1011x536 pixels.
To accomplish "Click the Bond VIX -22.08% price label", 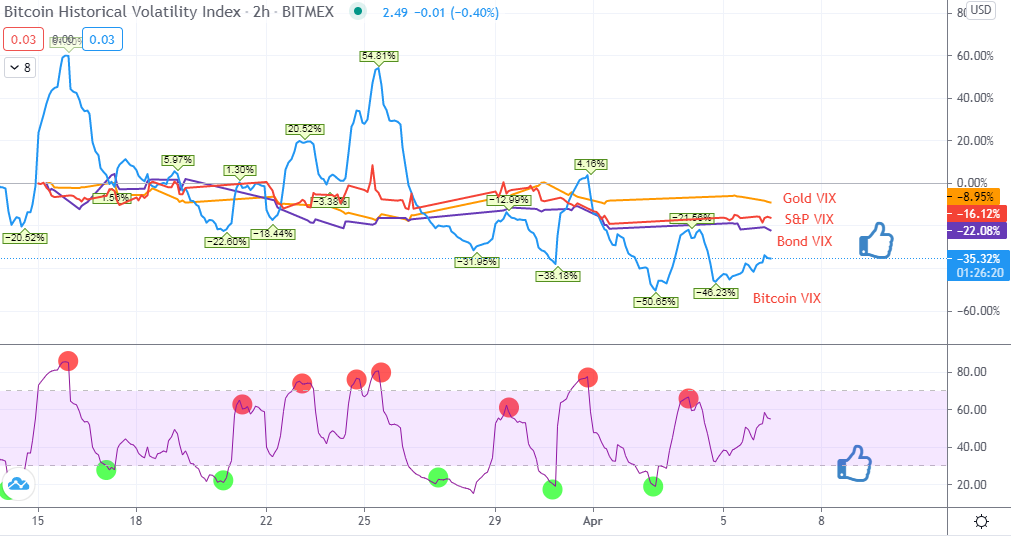I will 976,230.
